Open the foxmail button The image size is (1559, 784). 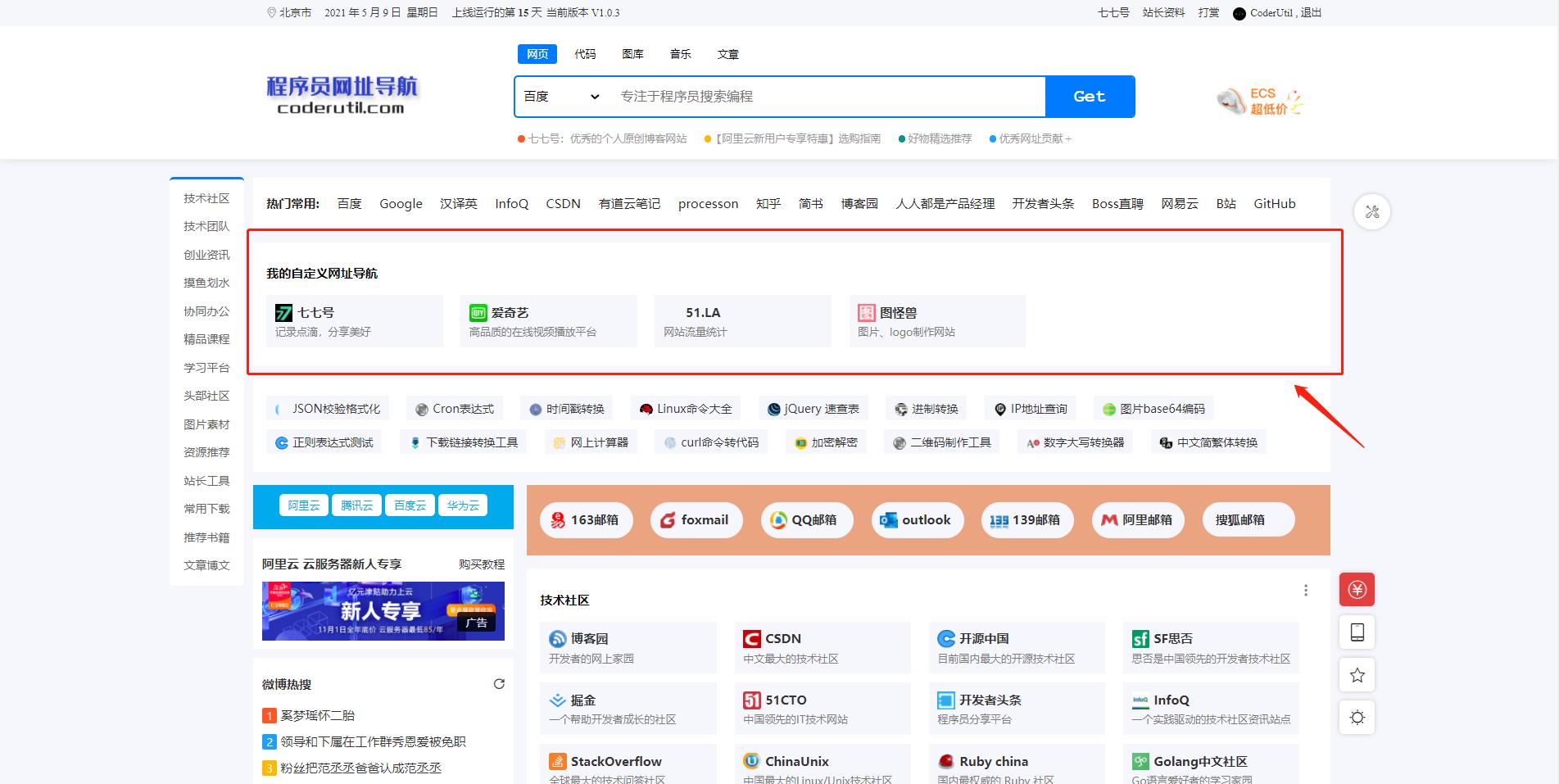pyautogui.click(x=696, y=520)
